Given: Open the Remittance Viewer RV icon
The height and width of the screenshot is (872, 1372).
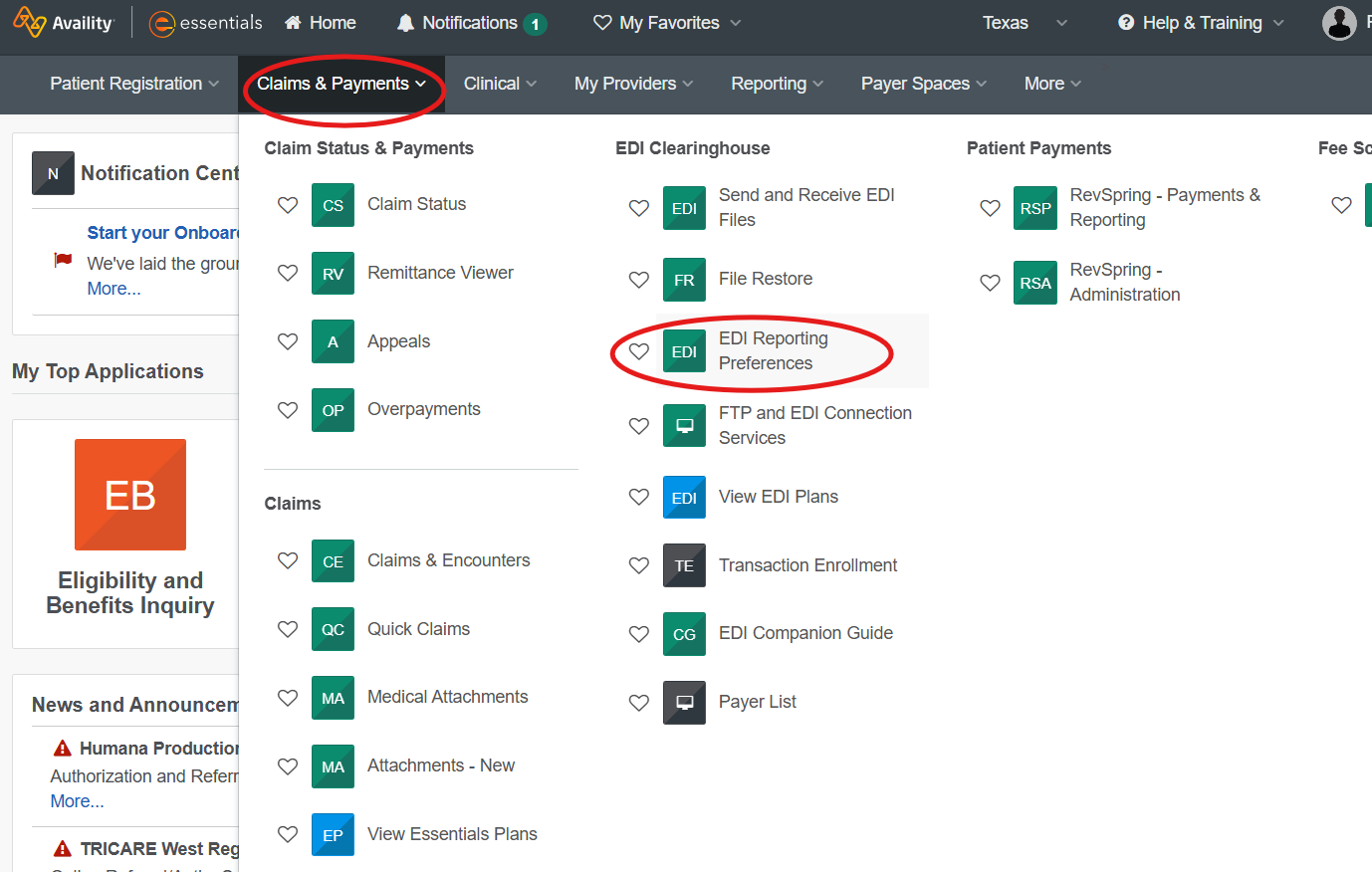Looking at the screenshot, I should tap(333, 274).
